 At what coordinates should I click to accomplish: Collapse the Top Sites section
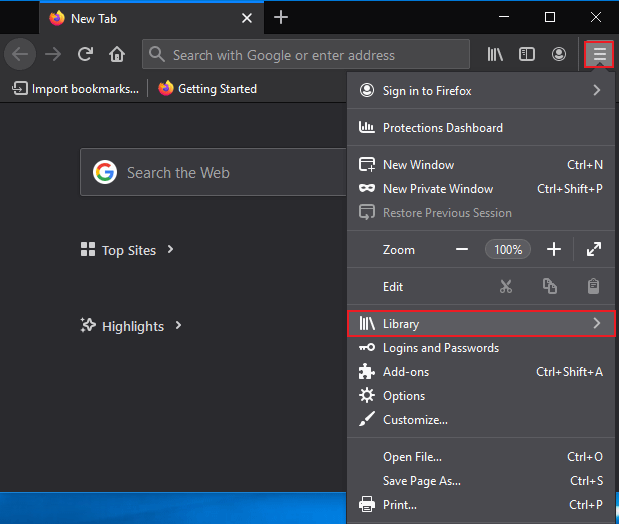(127, 250)
